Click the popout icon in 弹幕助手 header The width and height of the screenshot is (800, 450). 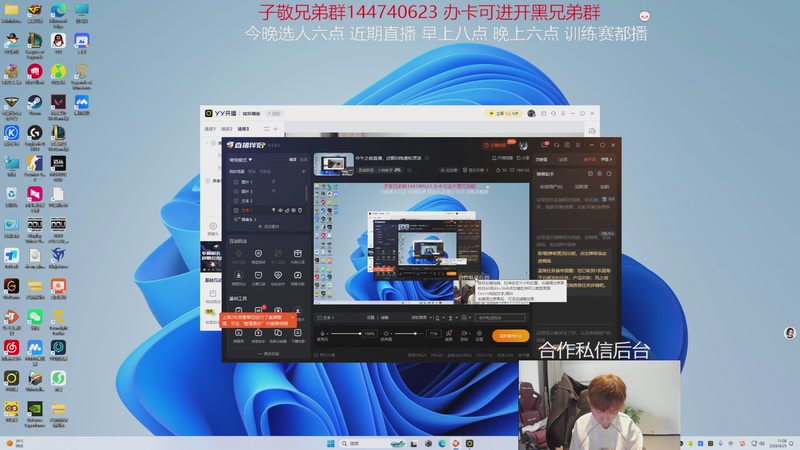(x=609, y=174)
